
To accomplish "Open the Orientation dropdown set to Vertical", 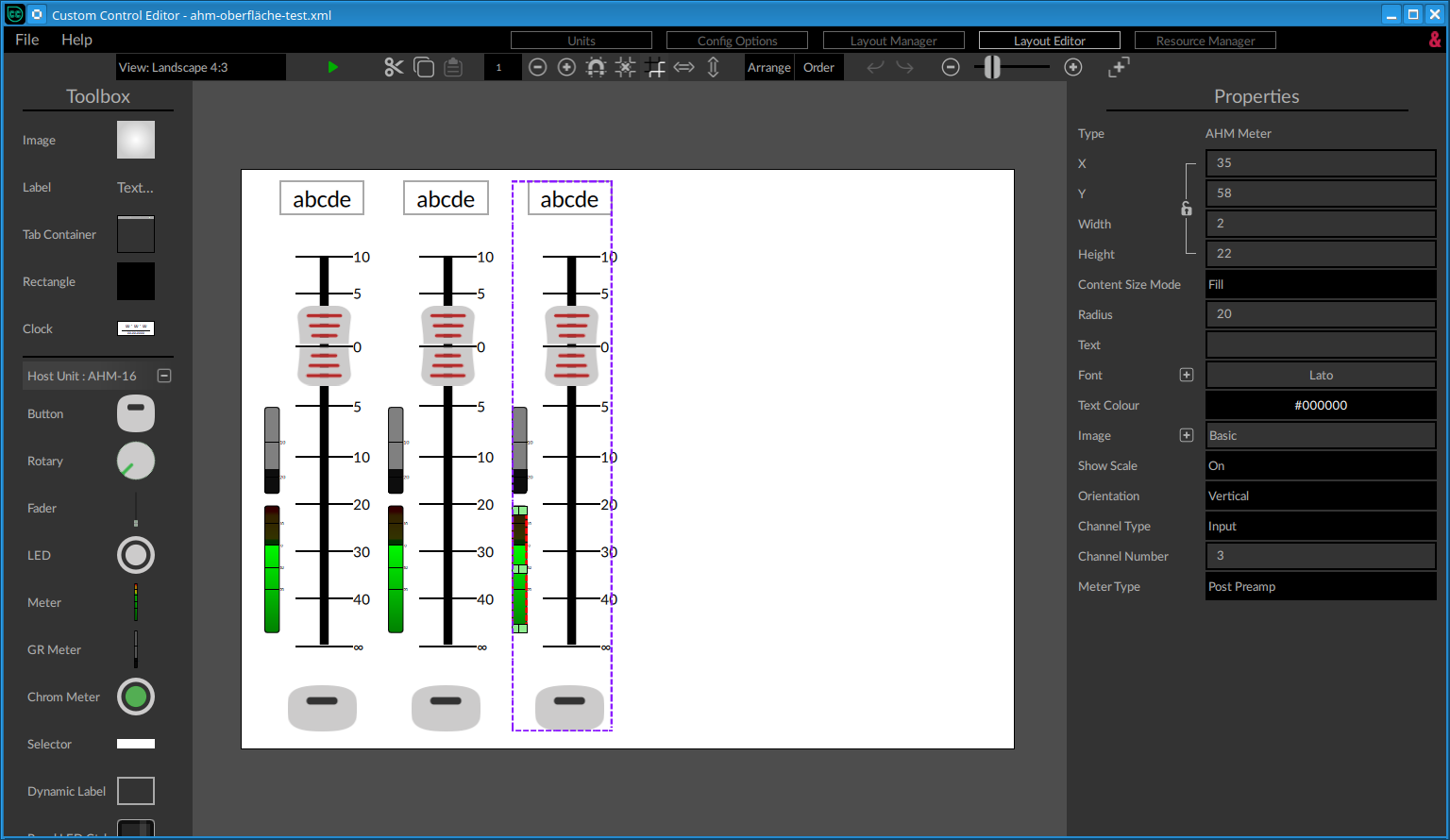I will [x=1320, y=496].
